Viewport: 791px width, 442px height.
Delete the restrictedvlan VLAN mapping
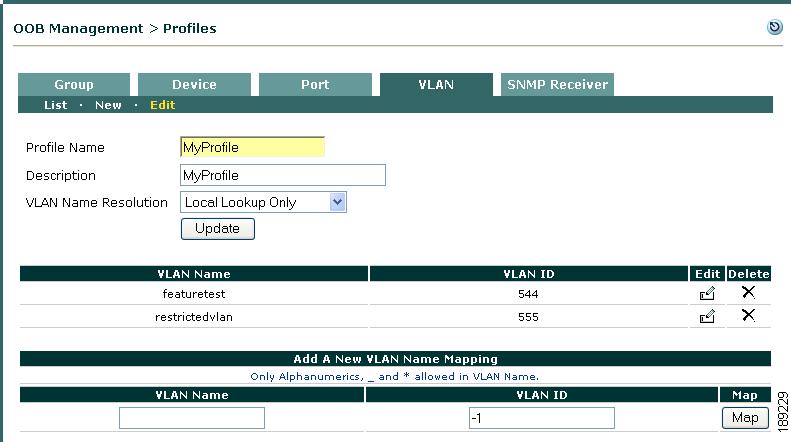(749, 315)
